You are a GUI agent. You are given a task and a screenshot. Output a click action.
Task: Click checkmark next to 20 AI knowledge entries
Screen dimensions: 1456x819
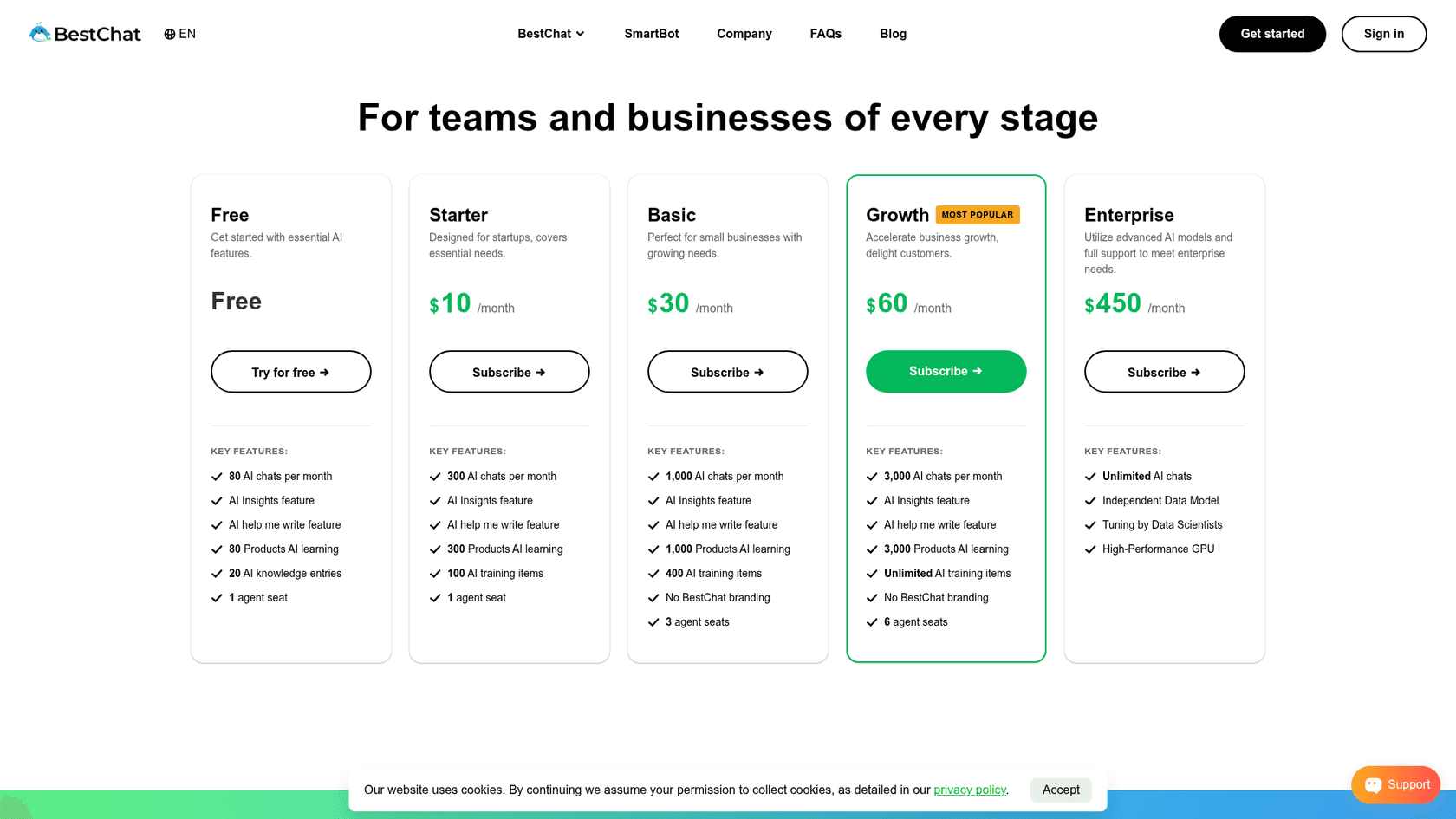217,574
